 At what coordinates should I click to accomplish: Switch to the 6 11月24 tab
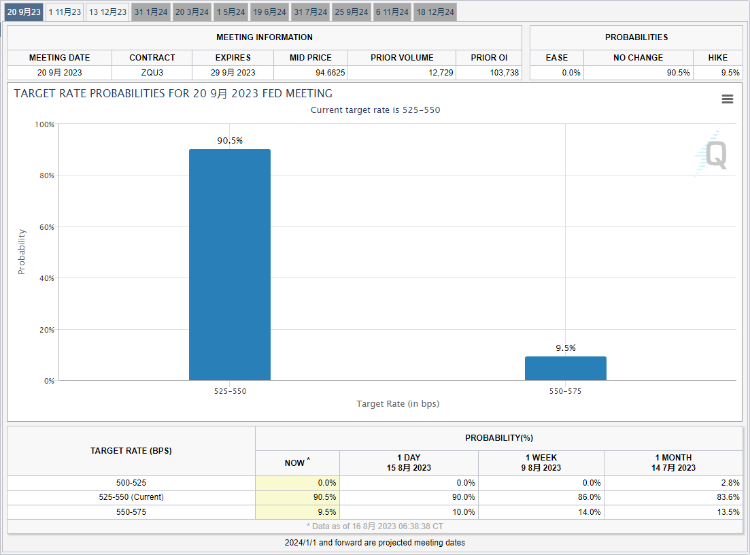click(392, 12)
